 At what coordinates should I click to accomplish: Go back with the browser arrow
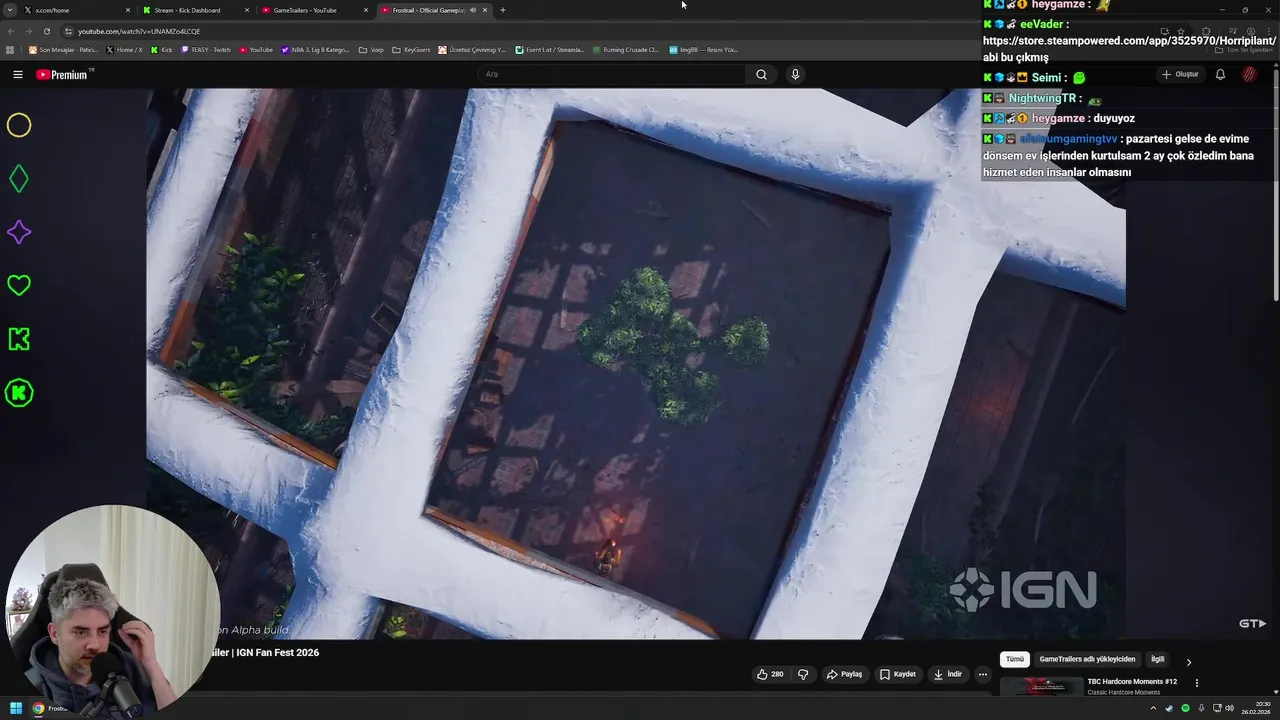pyautogui.click(x=10, y=31)
